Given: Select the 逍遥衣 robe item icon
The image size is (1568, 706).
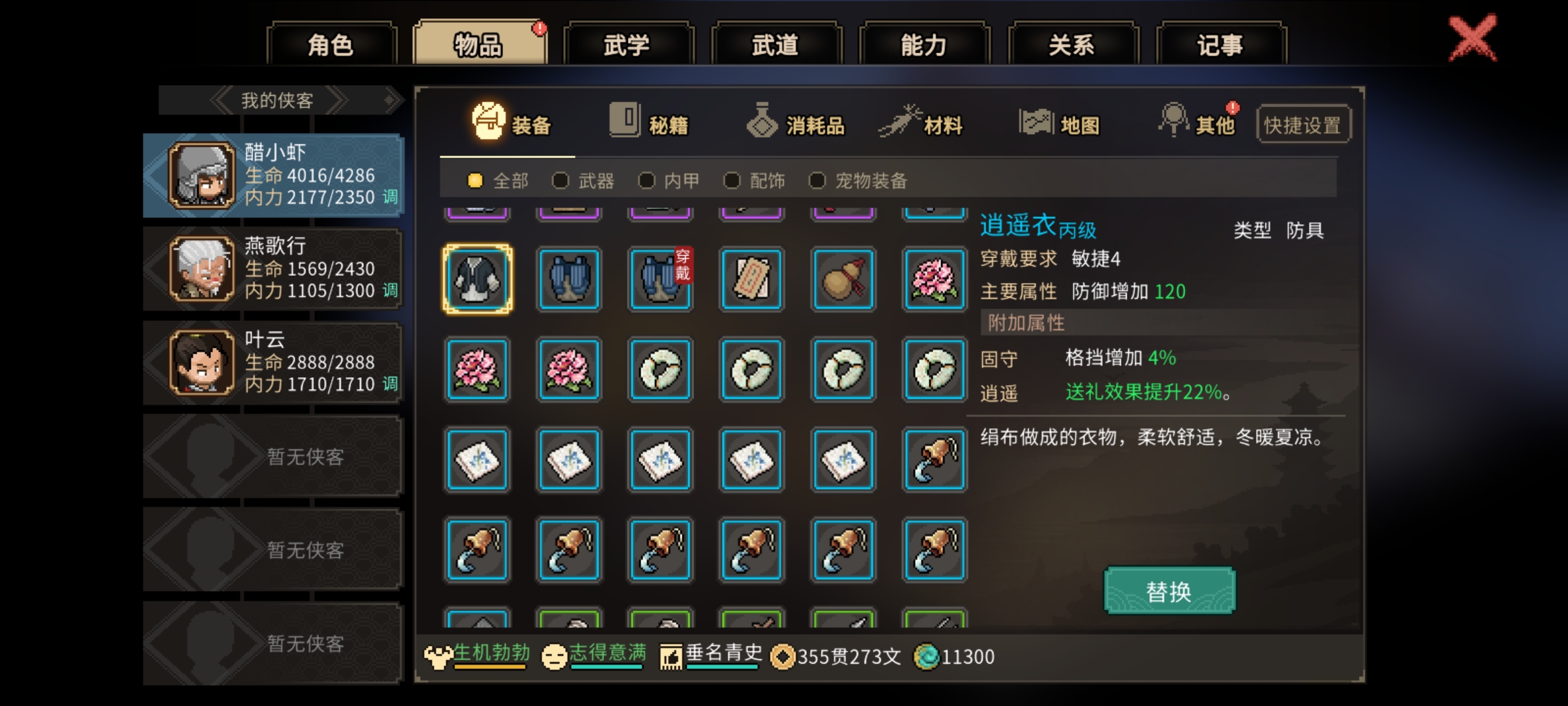Looking at the screenshot, I should pyautogui.click(x=478, y=279).
